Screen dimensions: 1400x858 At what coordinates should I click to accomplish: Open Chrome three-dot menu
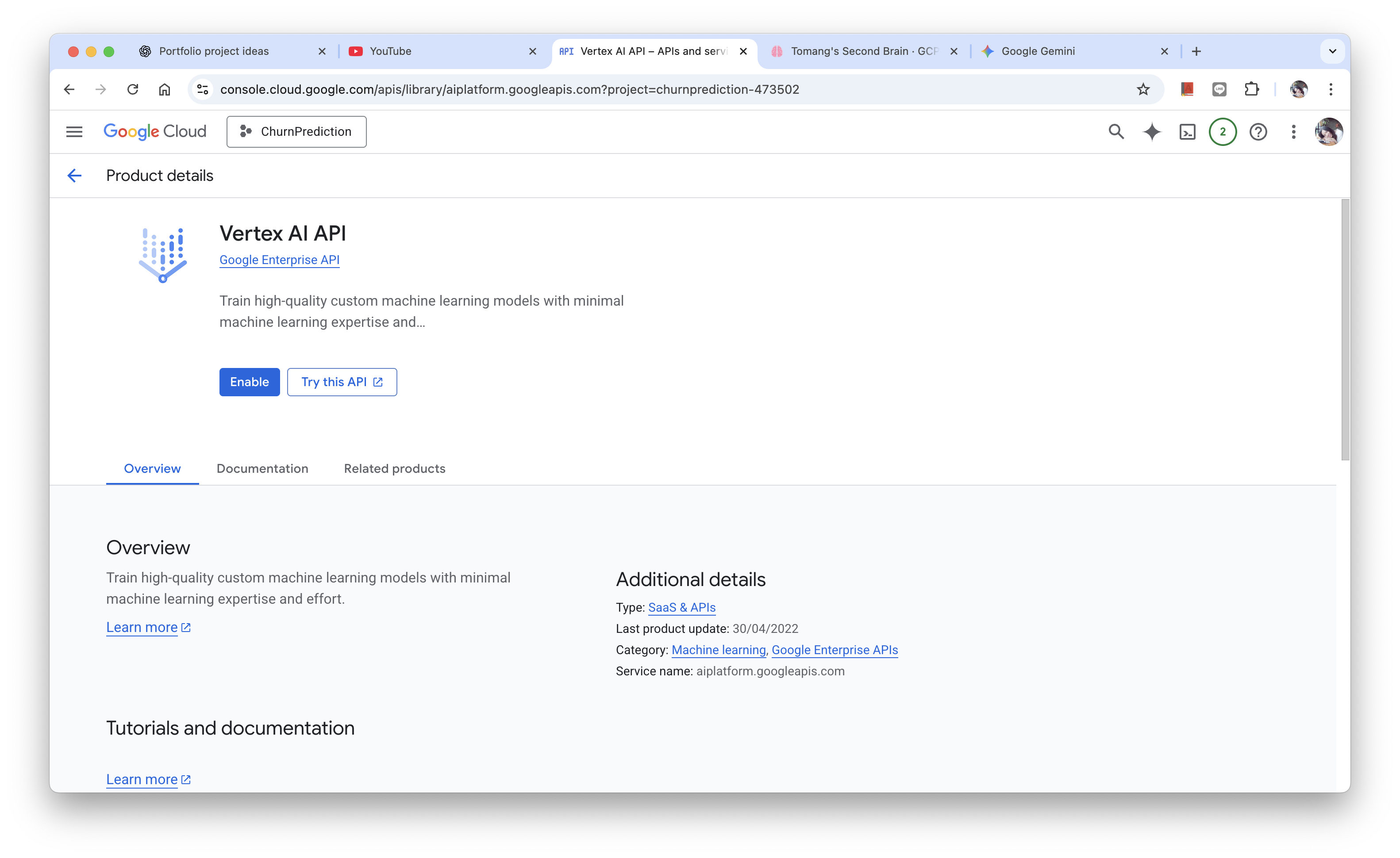tap(1331, 89)
